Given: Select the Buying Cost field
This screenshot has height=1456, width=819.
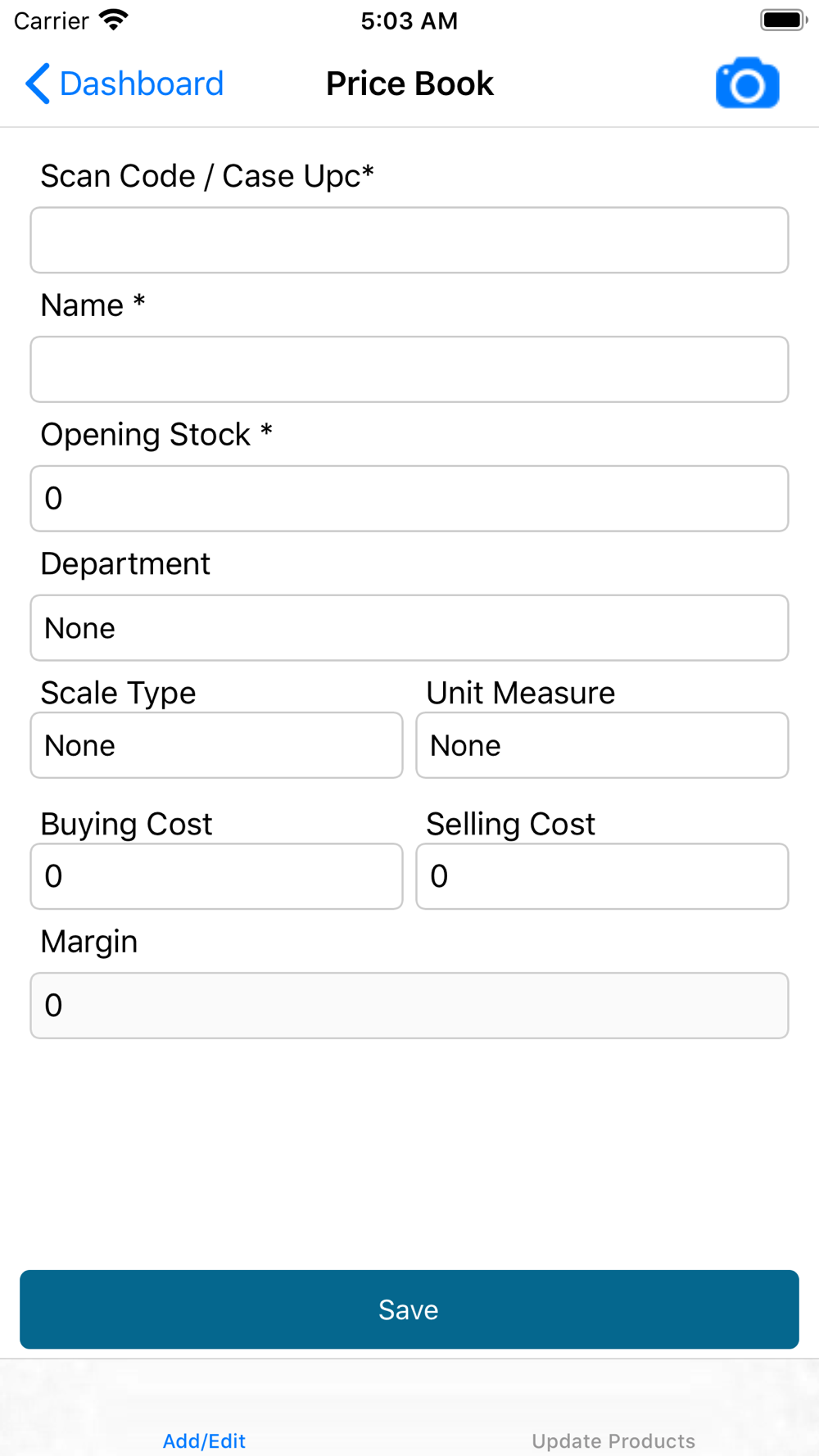Looking at the screenshot, I should click(216, 876).
